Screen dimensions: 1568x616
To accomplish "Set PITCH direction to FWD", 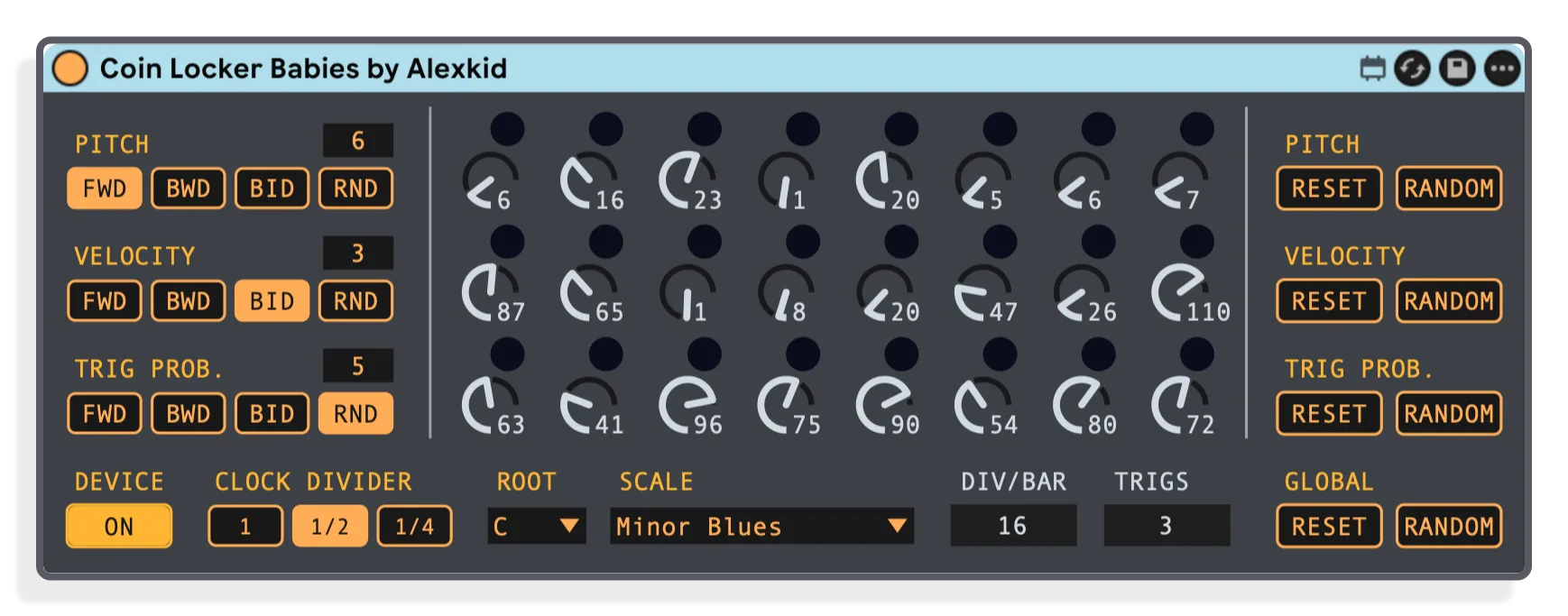I will pos(105,188).
